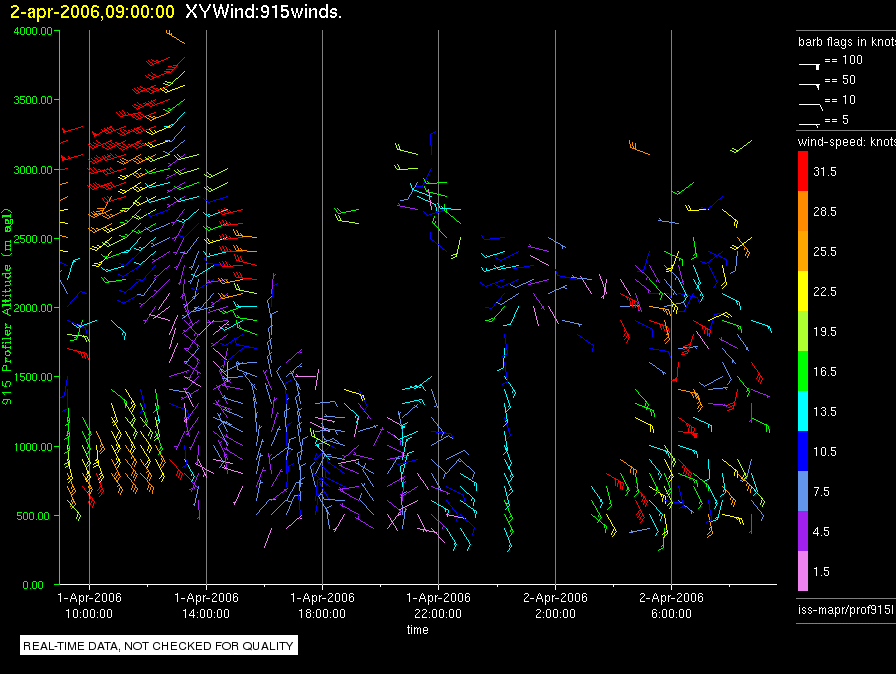Select the cyan 13.5 knots color band
Viewport: 896px width, 674px height.
(x=803, y=411)
